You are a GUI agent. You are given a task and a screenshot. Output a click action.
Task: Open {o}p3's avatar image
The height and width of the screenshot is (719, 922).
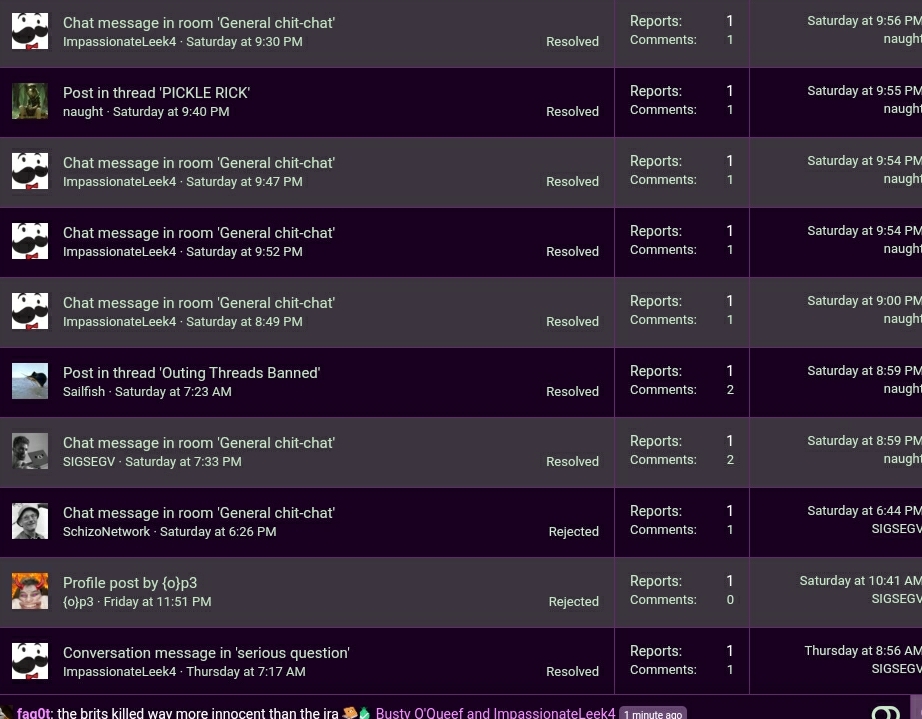point(30,591)
